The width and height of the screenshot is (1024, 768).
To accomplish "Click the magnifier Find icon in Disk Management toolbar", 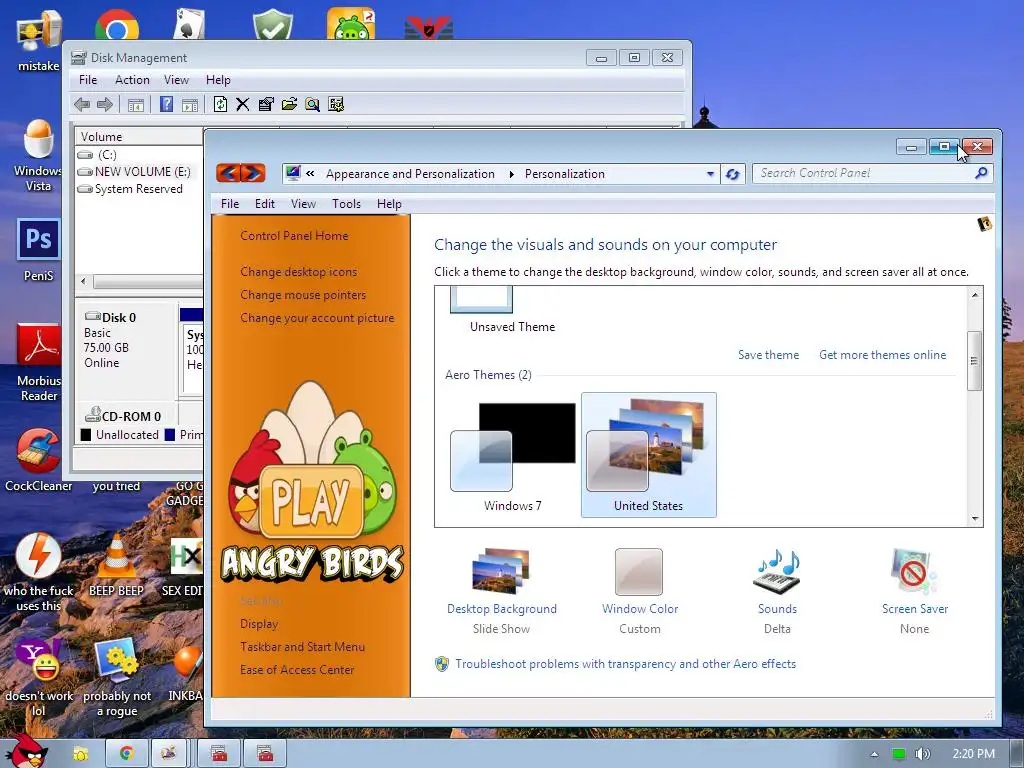I will click(x=312, y=104).
